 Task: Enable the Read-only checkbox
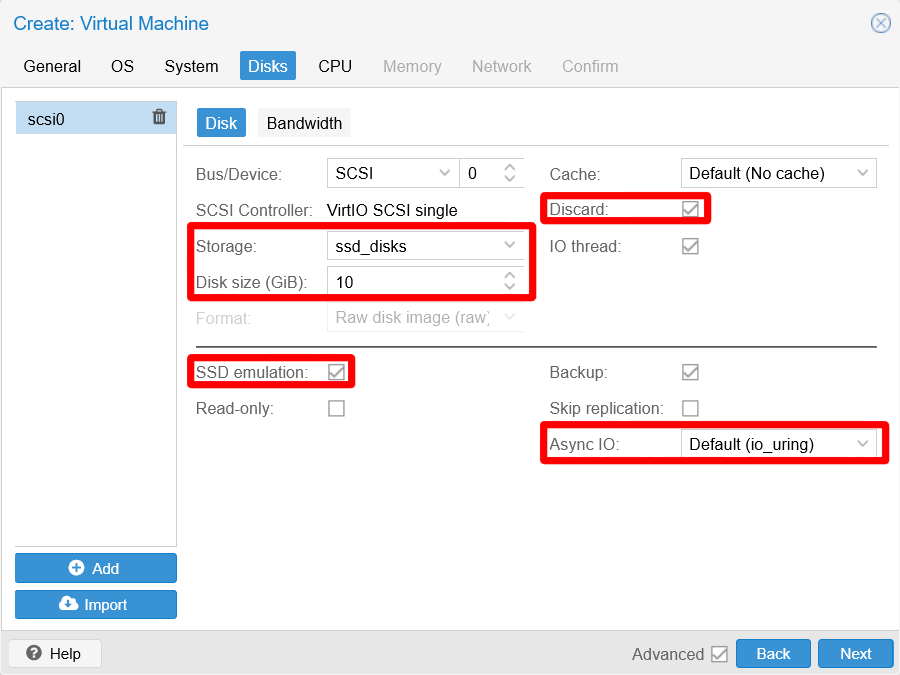[336, 408]
